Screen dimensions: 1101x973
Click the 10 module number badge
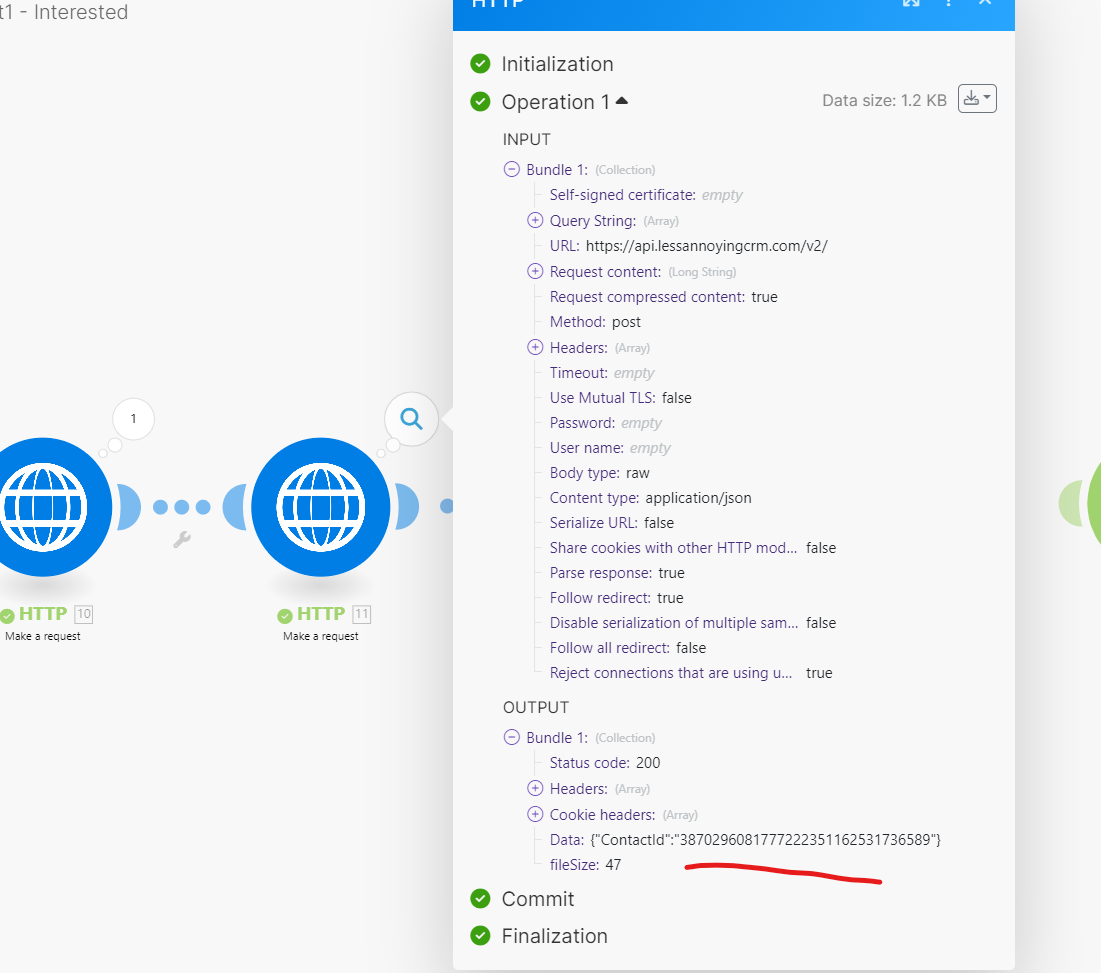point(84,614)
